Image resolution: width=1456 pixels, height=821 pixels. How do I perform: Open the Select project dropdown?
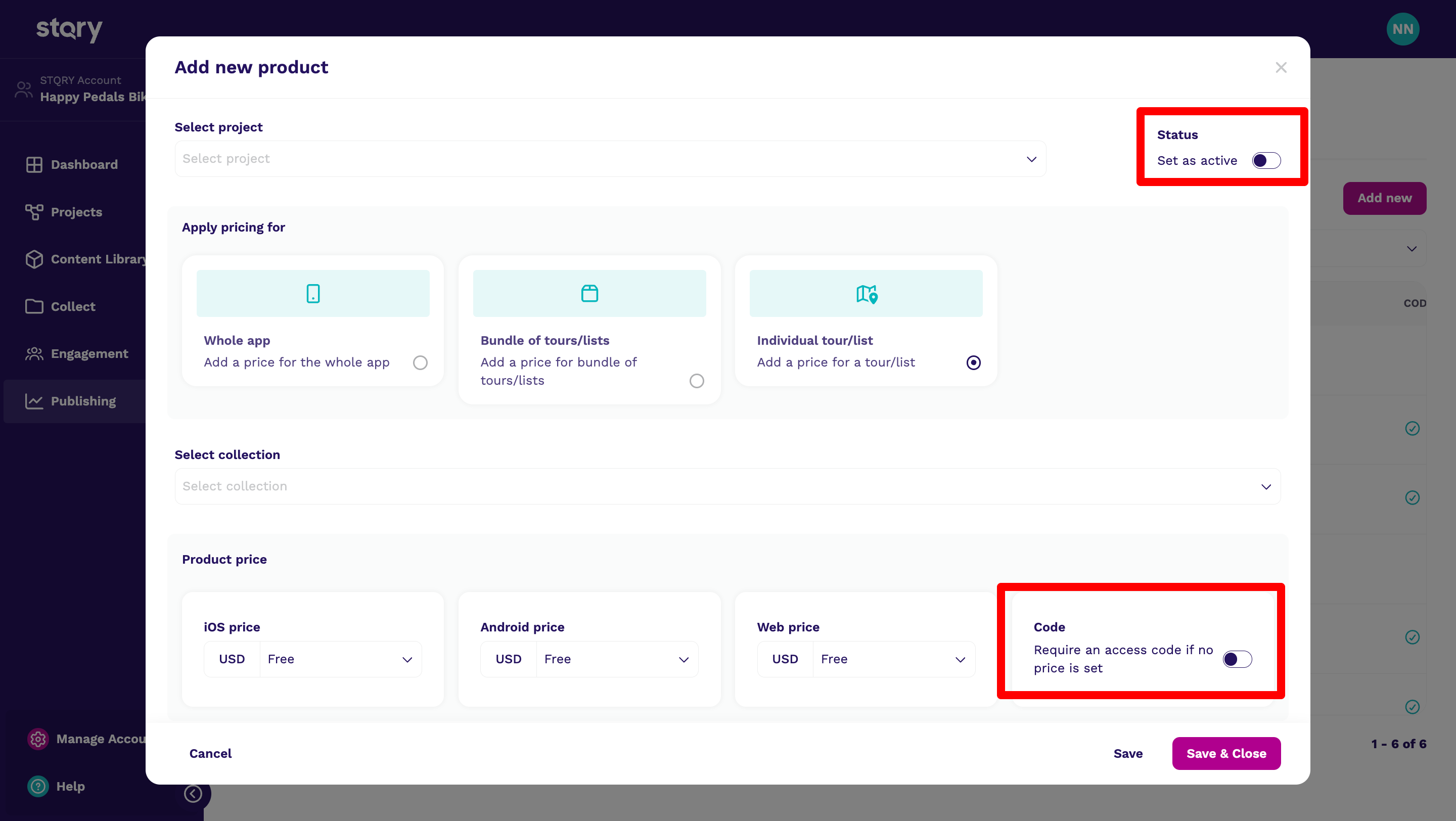(610, 159)
